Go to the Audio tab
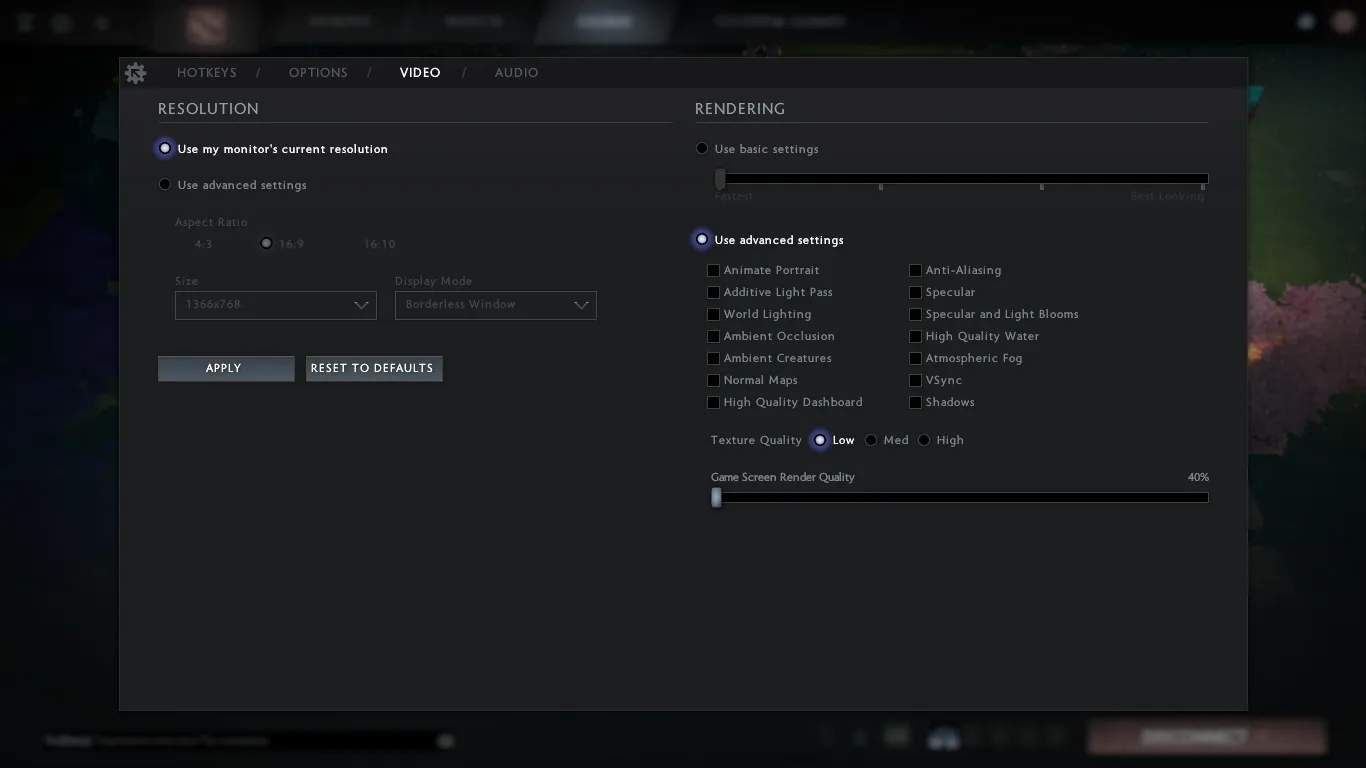 coord(516,73)
